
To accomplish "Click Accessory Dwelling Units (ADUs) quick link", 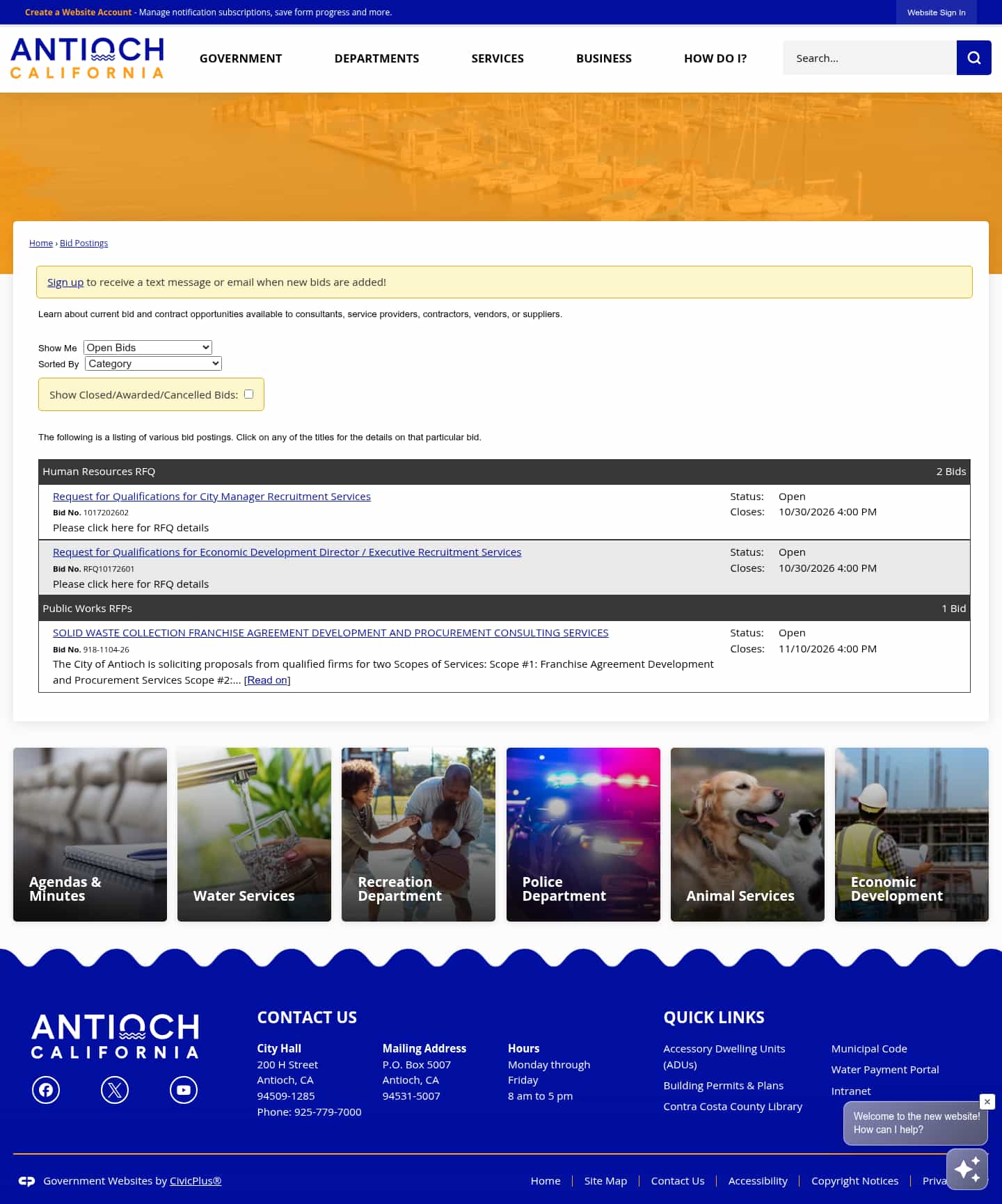I will tap(724, 1057).
